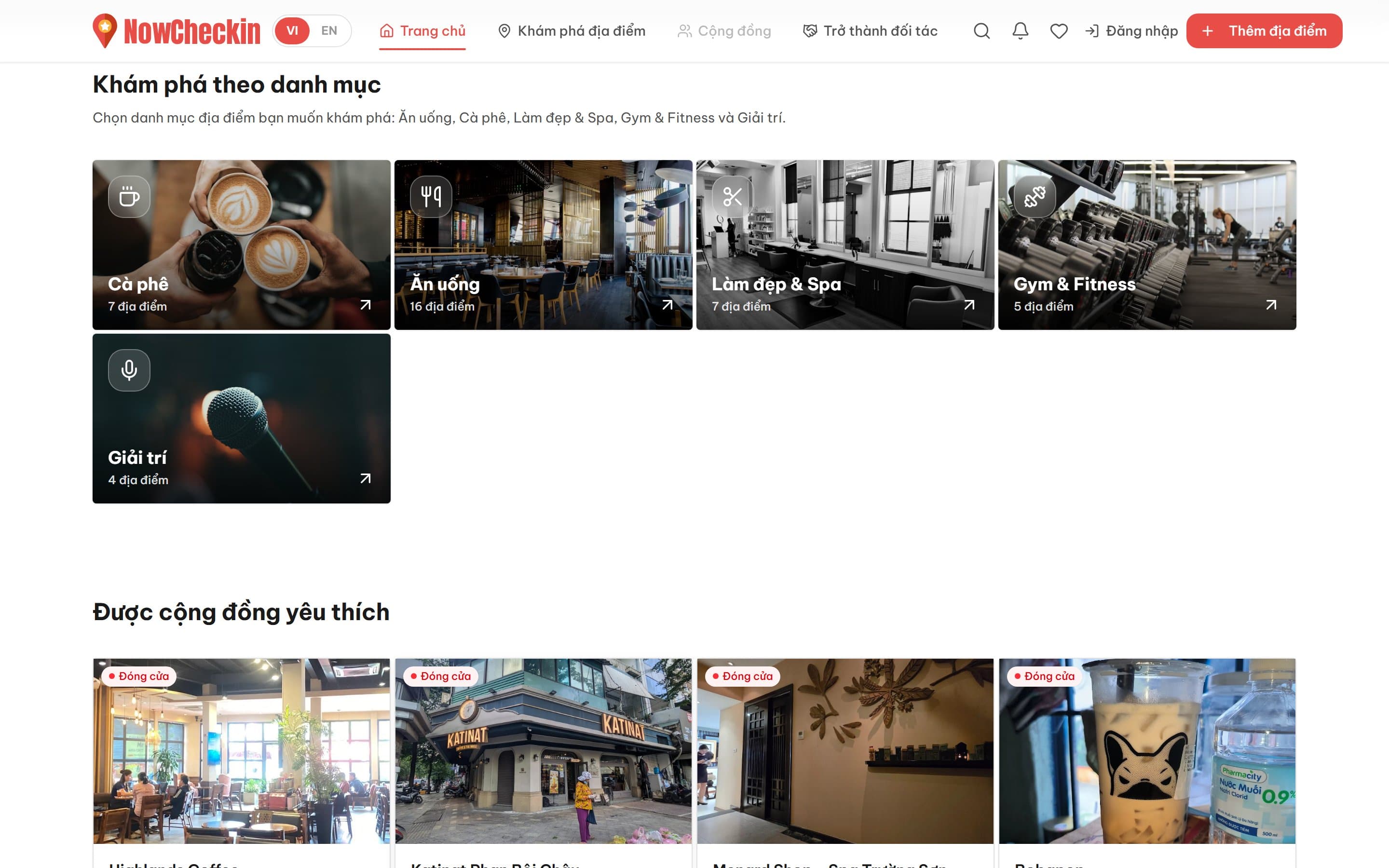Open the milk tea cup photo card

coord(1147,751)
